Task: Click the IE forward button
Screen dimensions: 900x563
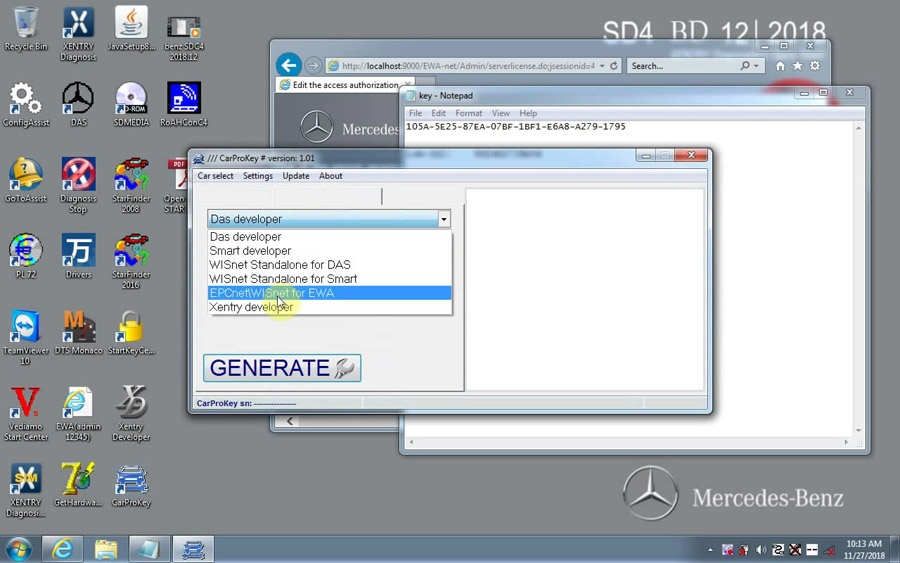Action: point(313,65)
